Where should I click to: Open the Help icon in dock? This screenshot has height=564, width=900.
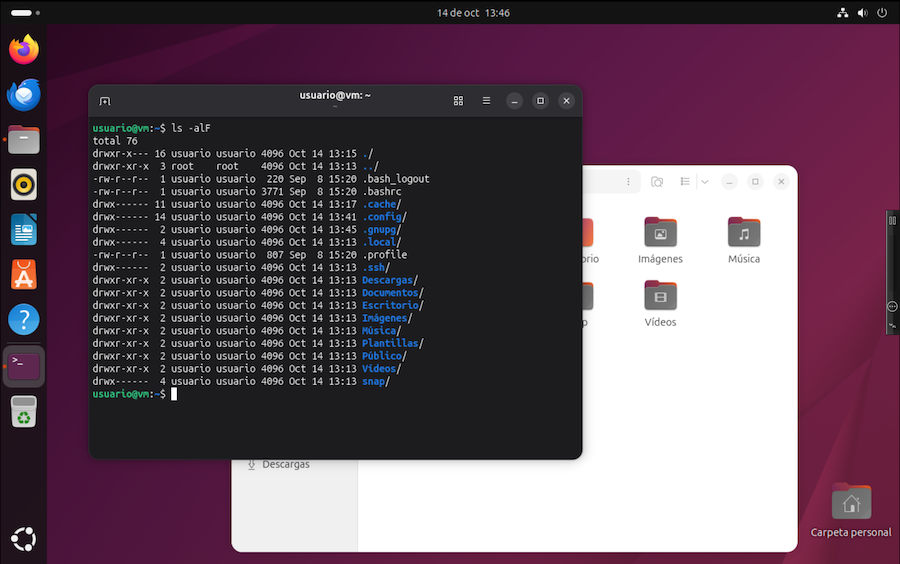point(24,320)
